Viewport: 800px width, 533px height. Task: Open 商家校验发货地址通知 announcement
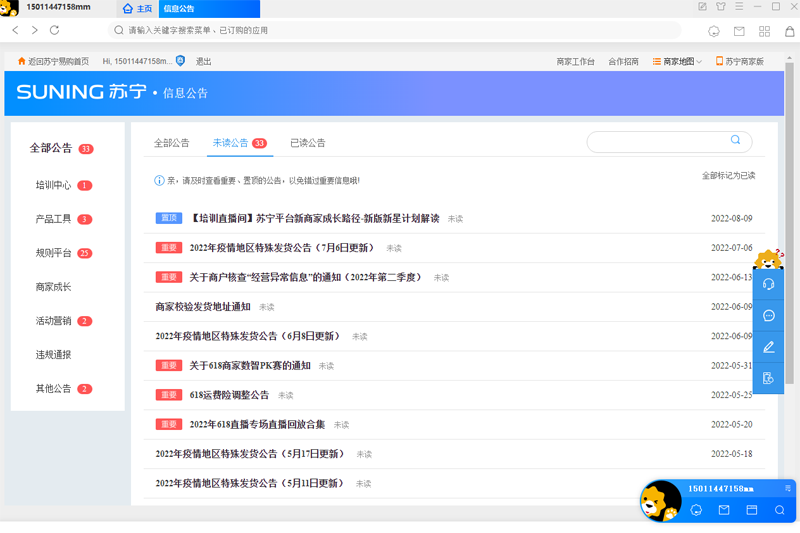click(x=203, y=307)
